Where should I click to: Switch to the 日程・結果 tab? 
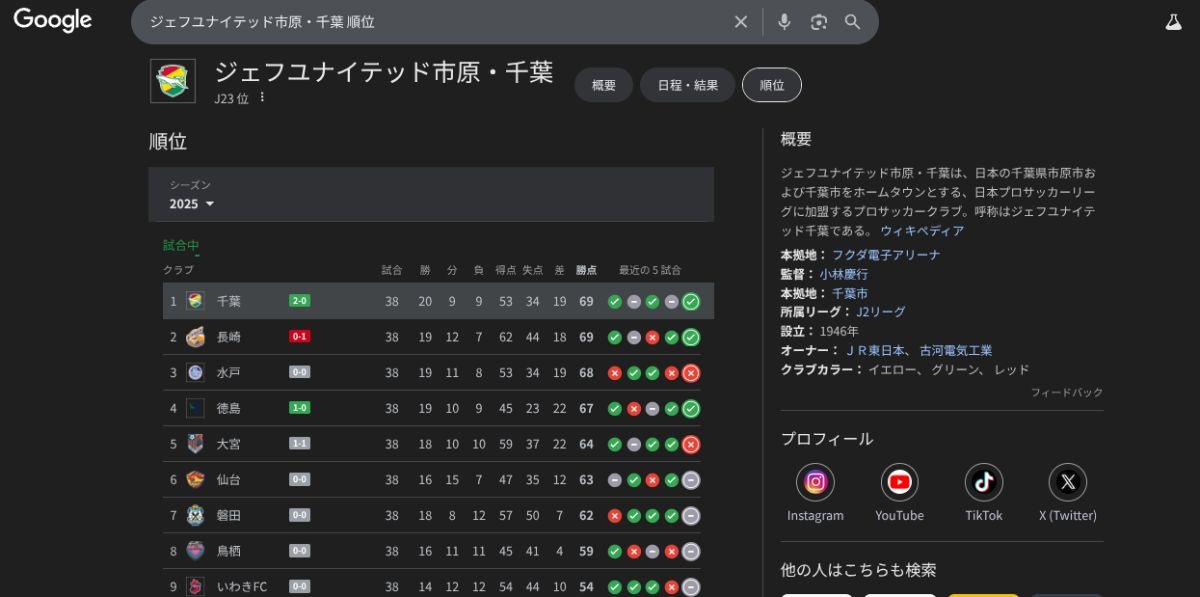[x=687, y=85]
